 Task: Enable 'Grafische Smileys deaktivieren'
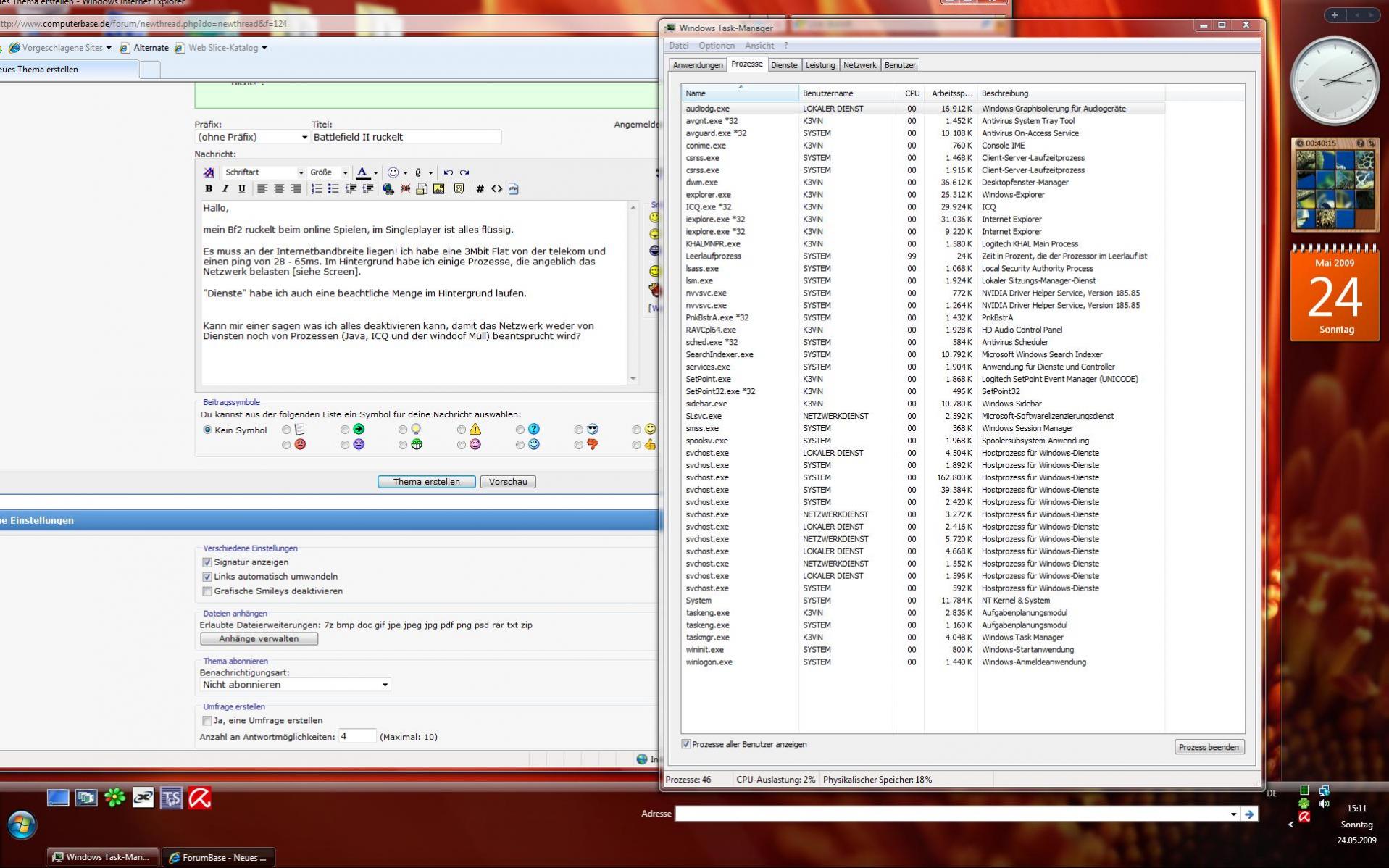click(x=207, y=591)
